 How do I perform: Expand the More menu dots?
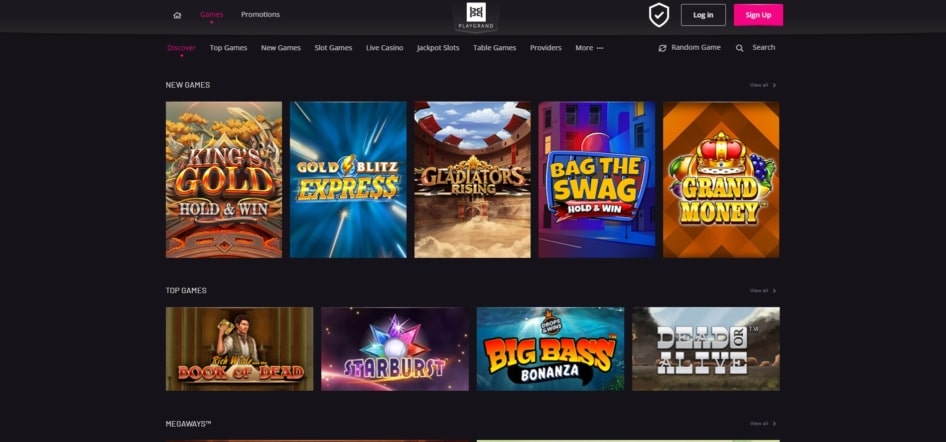click(x=600, y=48)
